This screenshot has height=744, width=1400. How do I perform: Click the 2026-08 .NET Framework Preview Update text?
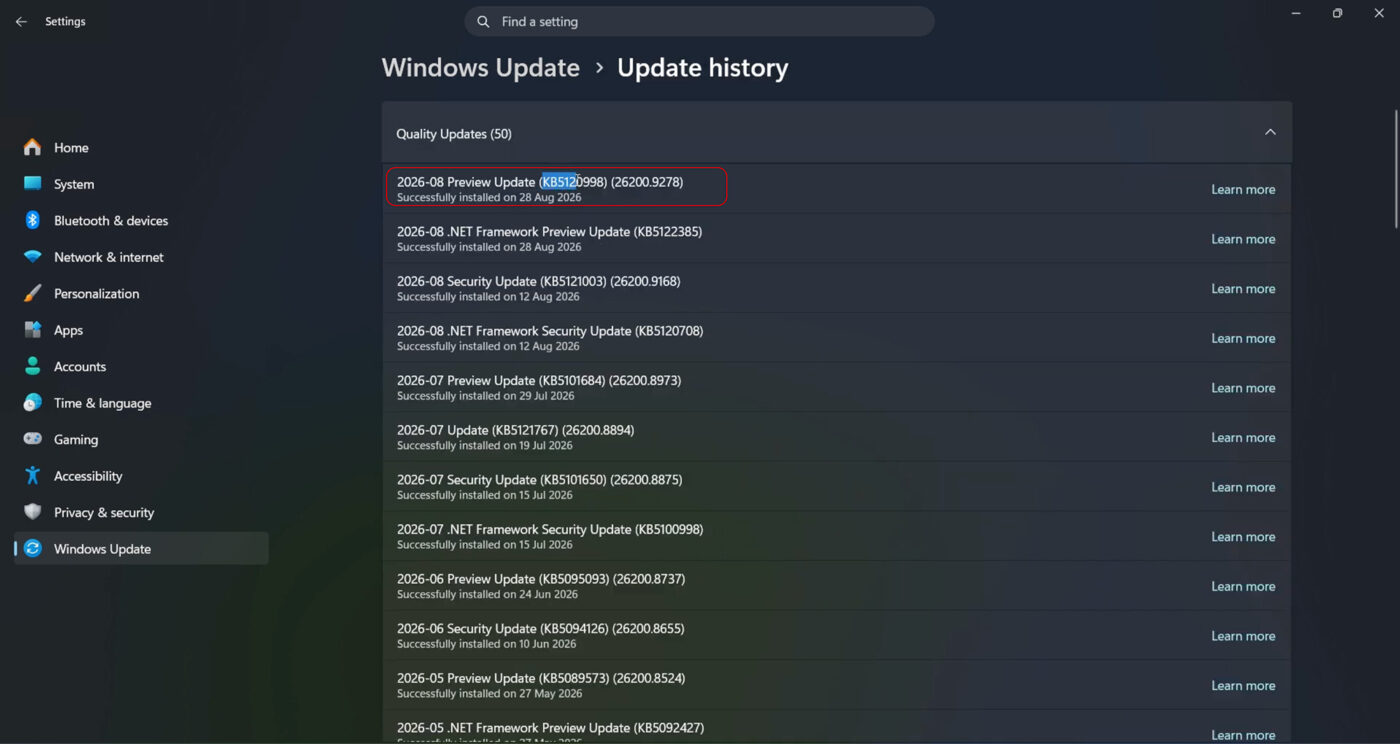coord(549,231)
